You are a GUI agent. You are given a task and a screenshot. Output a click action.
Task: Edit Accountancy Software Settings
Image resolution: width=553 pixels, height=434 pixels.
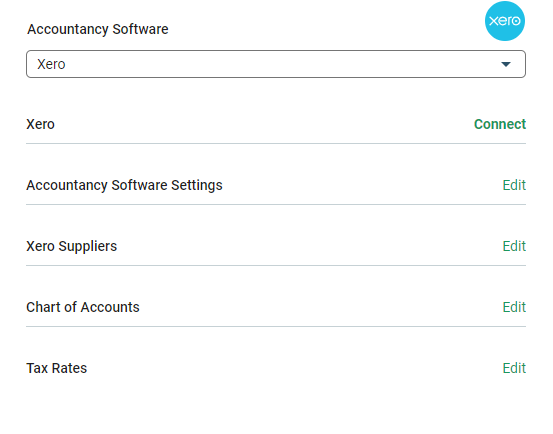pos(514,185)
